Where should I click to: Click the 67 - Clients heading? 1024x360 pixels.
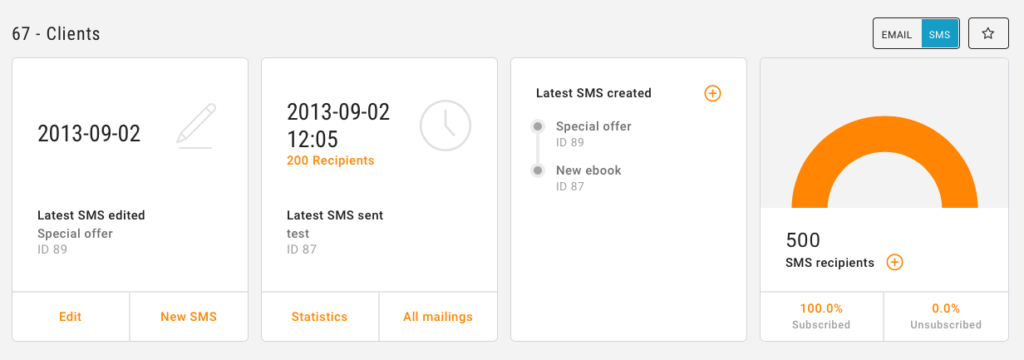56,34
